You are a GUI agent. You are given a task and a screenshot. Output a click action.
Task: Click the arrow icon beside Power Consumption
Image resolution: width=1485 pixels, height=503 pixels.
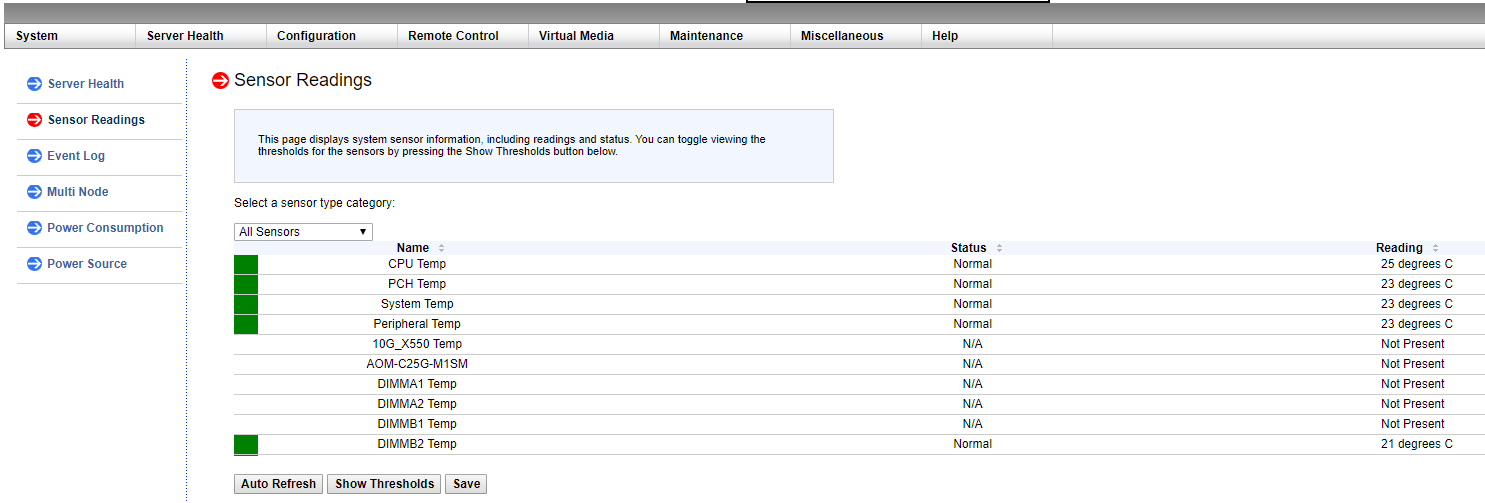pyautogui.click(x=35, y=228)
